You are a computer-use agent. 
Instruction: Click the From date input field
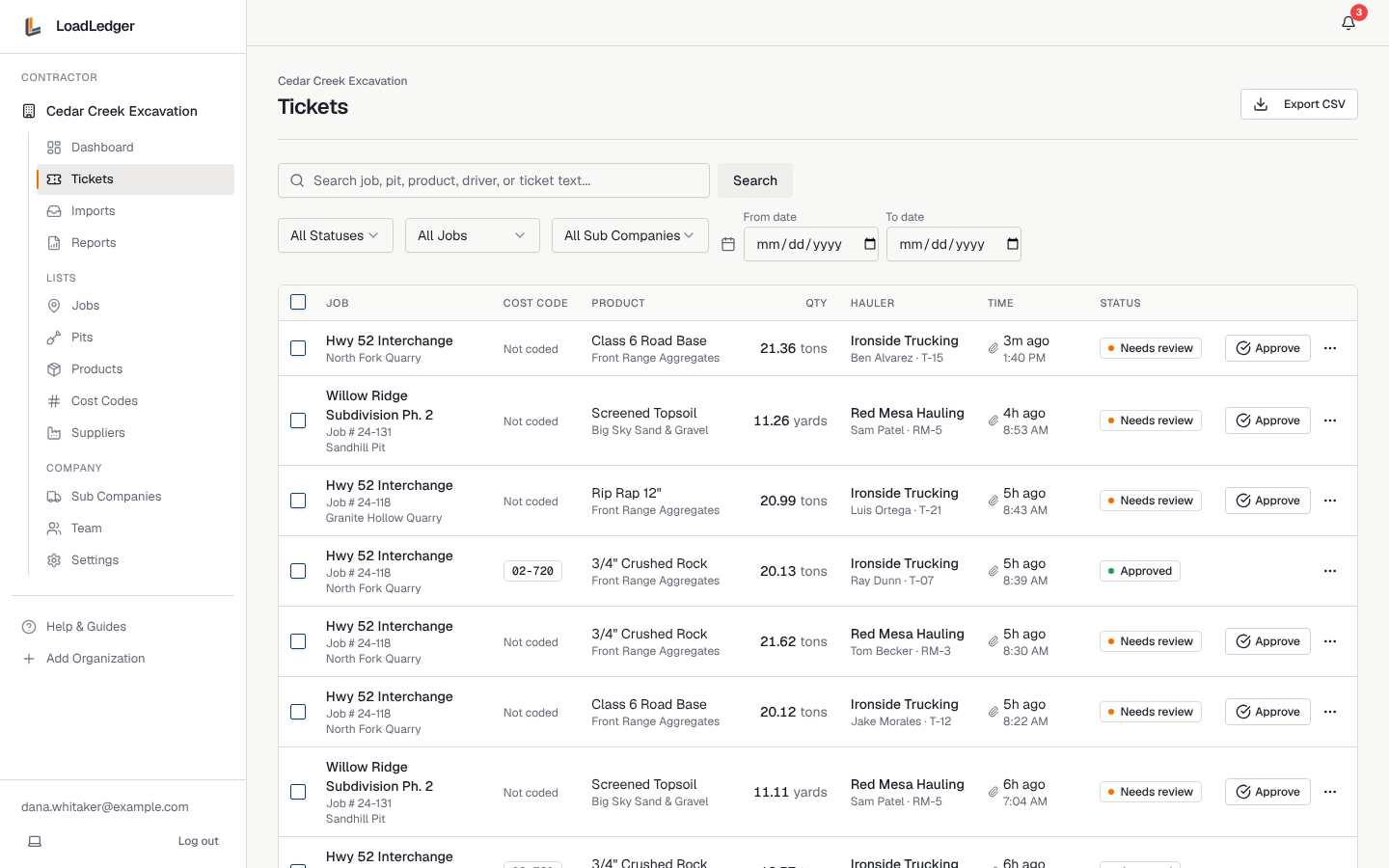click(x=811, y=244)
